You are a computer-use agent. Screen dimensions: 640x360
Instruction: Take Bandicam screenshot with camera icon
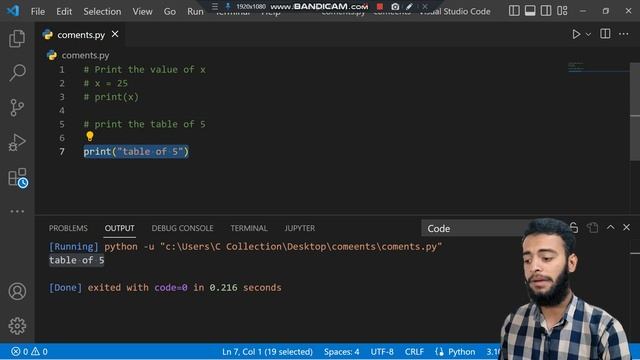[395, 7]
